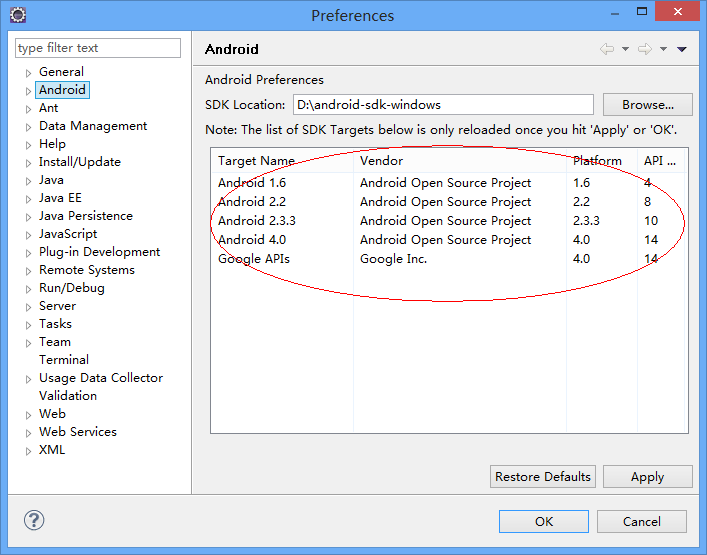
Task: Expand the Java EE node arrow
Action: click(28, 199)
